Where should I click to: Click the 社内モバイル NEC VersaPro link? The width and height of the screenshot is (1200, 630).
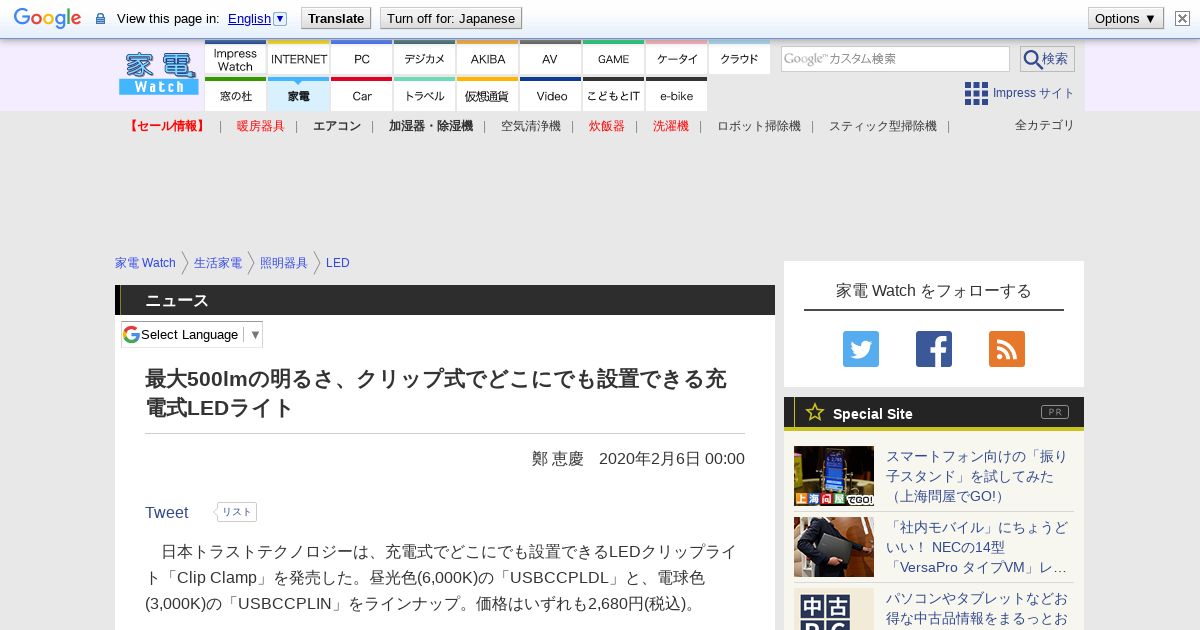(x=977, y=547)
